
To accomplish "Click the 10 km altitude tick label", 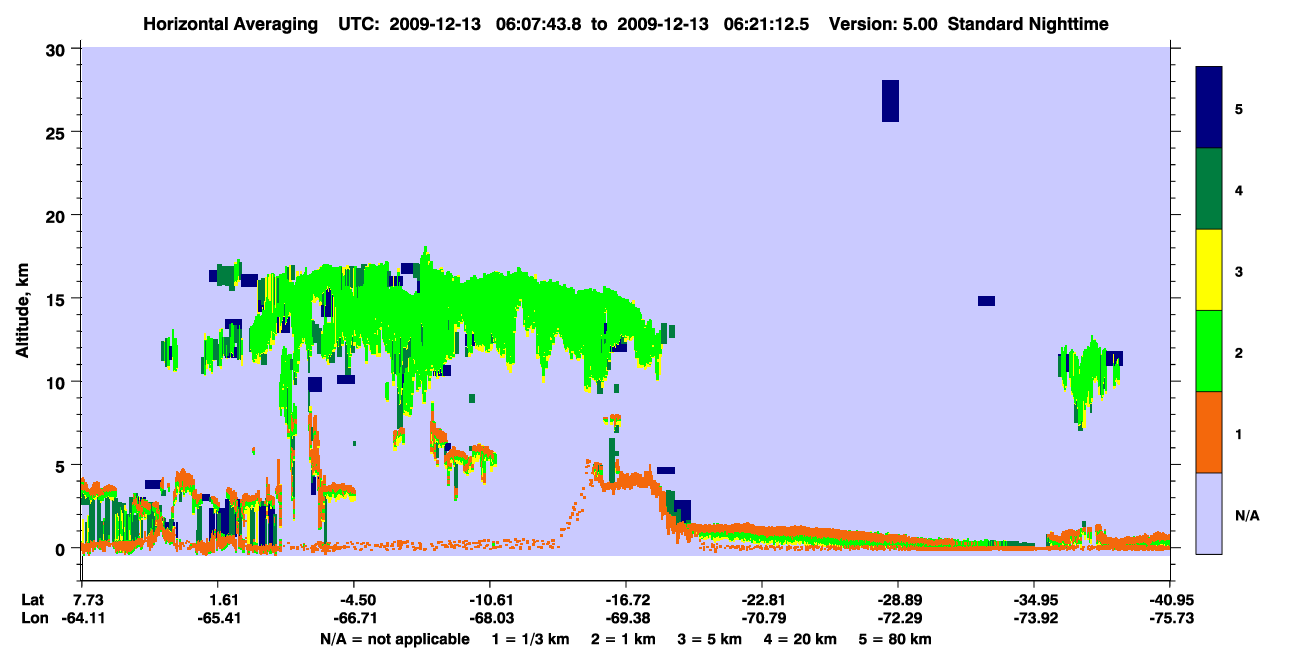I will 55,382.
